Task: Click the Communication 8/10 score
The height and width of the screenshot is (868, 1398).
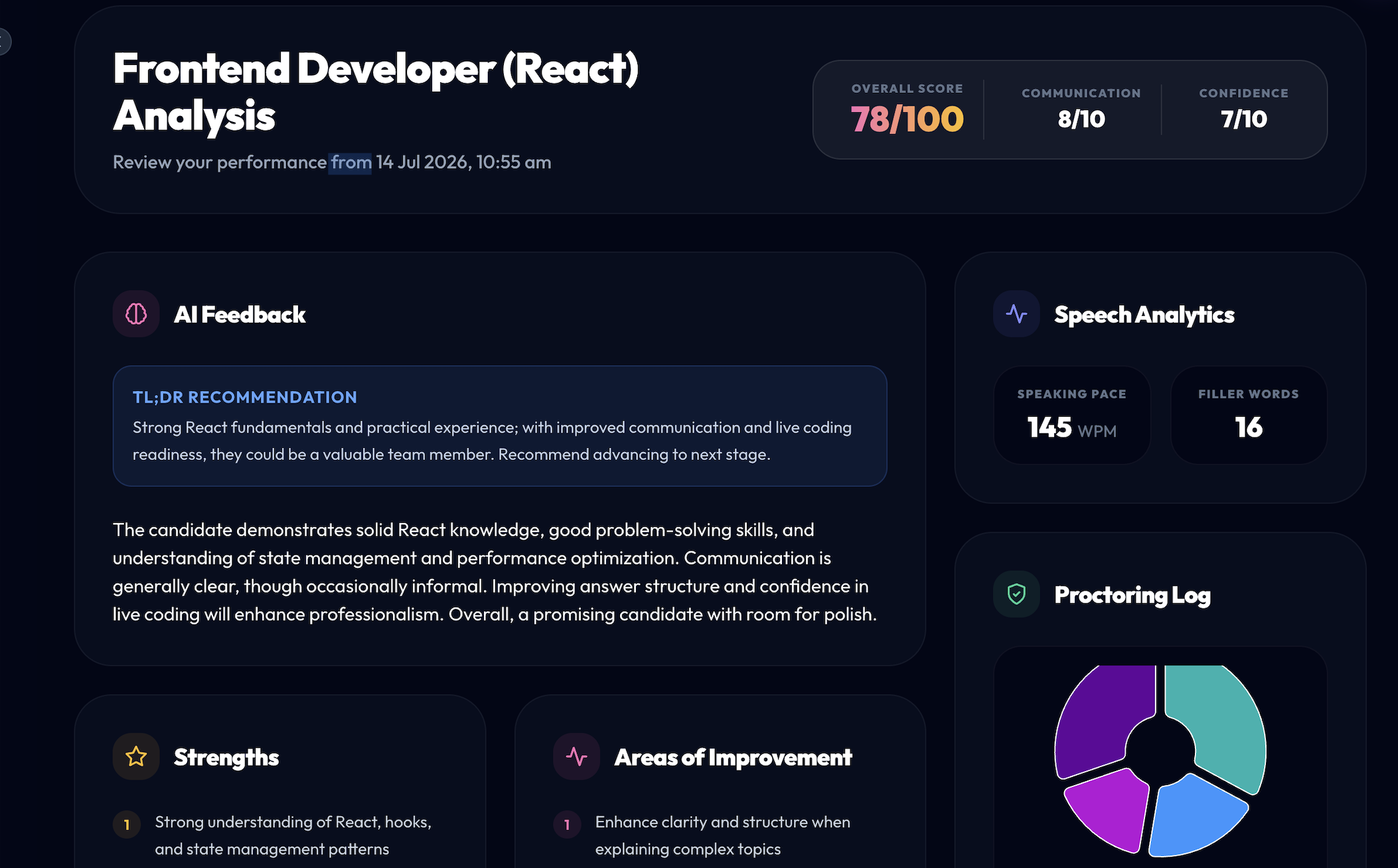Action: coord(1081,119)
